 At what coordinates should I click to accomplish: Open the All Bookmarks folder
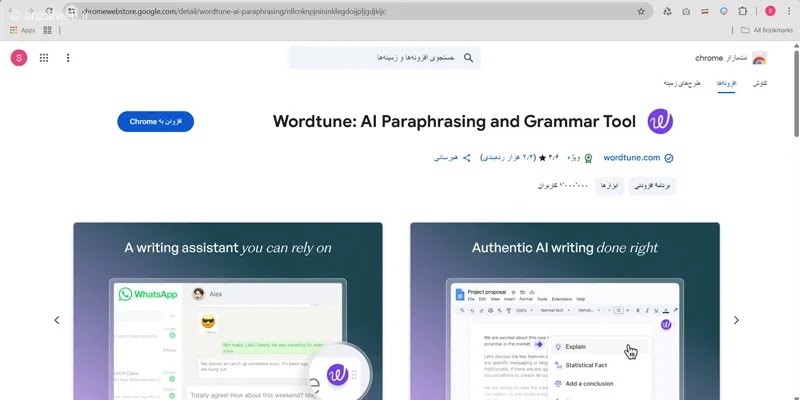coord(767,30)
